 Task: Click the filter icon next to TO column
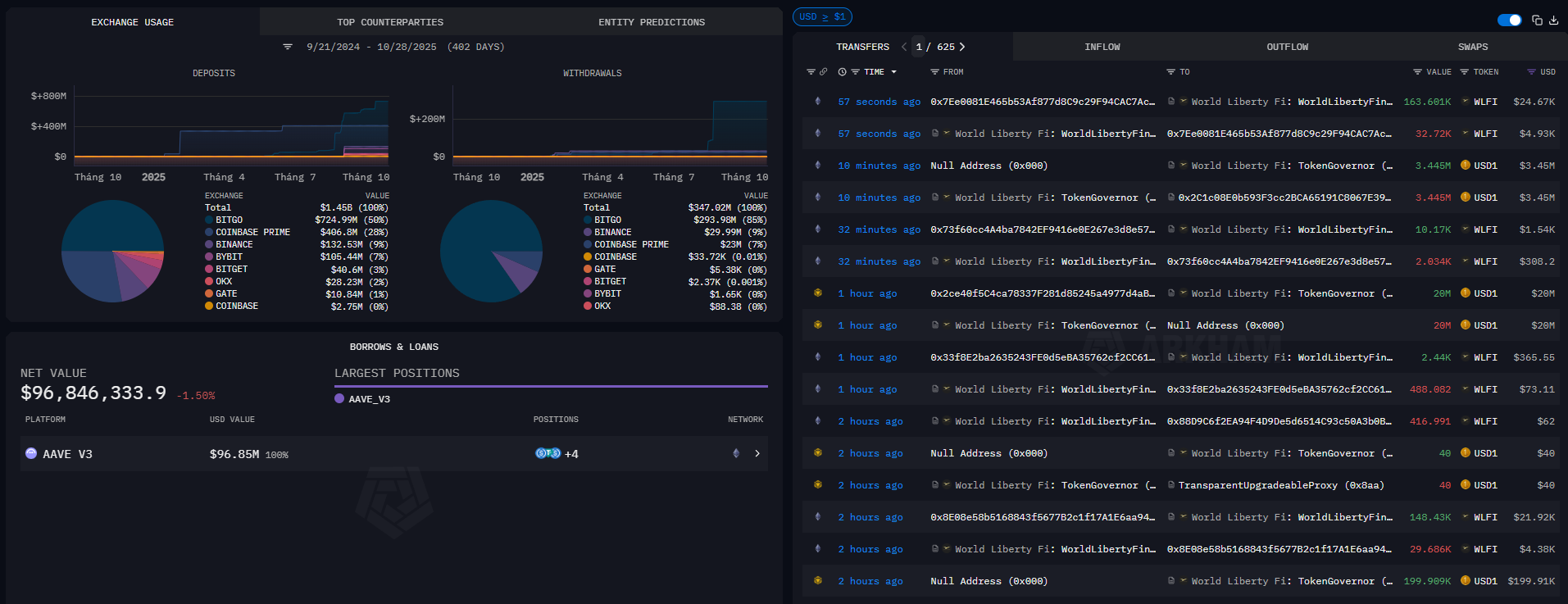1170,72
